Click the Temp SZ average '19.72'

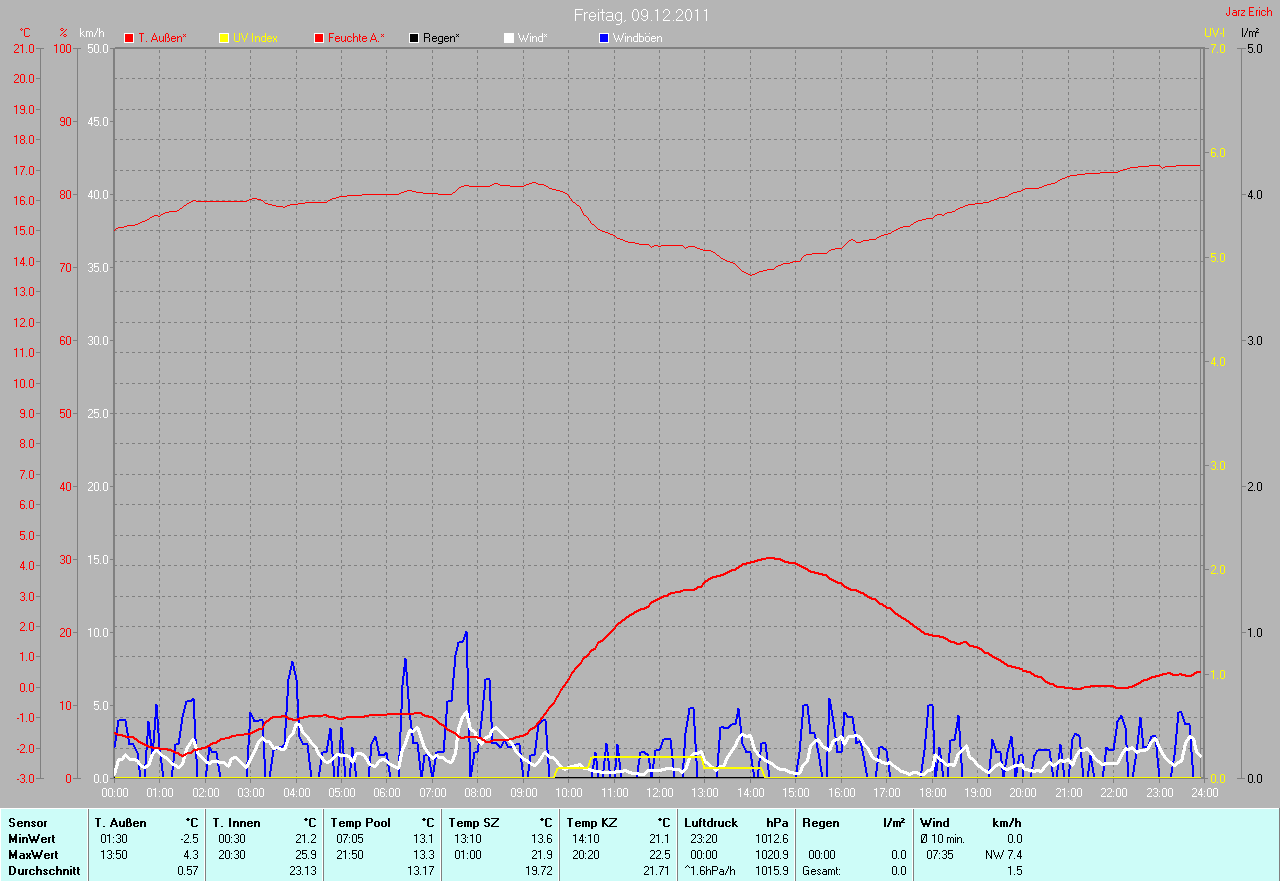pyautogui.click(x=538, y=871)
